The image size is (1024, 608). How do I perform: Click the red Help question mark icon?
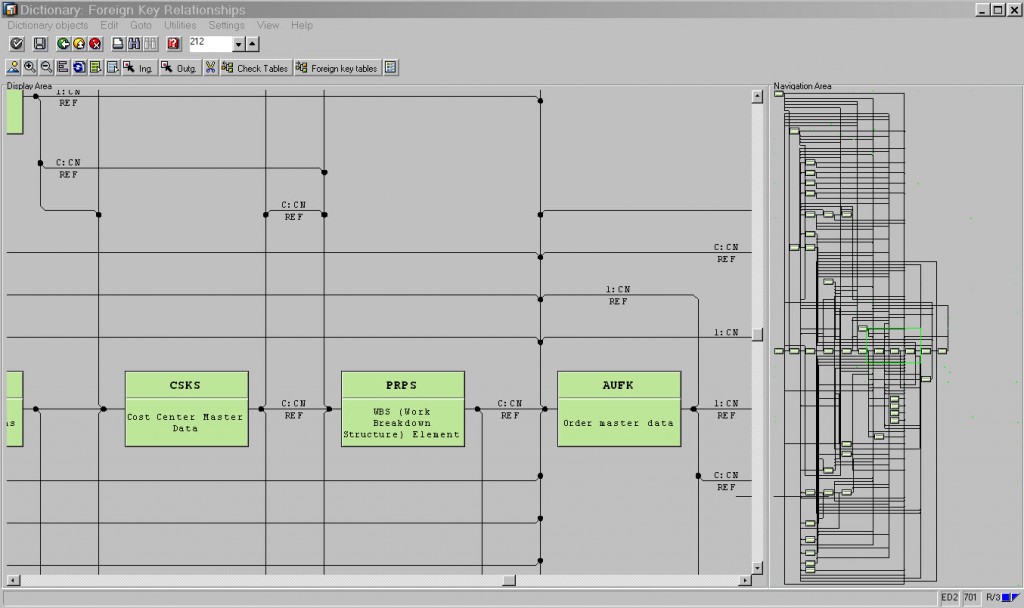(x=173, y=44)
